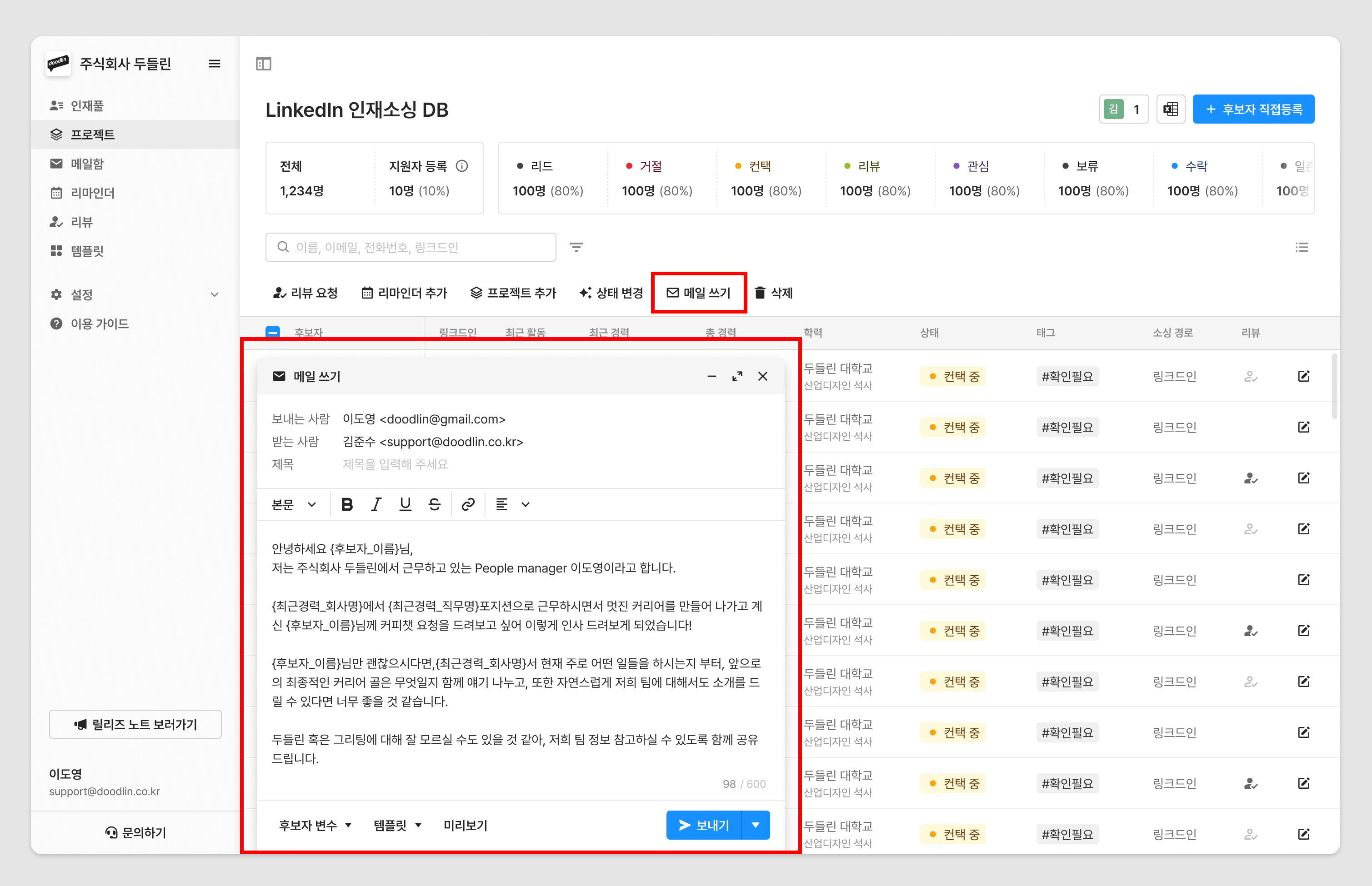Export via the Excel spreadsheet icon
Viewport: 1372px width, 886px height.
pos(1170,110)
